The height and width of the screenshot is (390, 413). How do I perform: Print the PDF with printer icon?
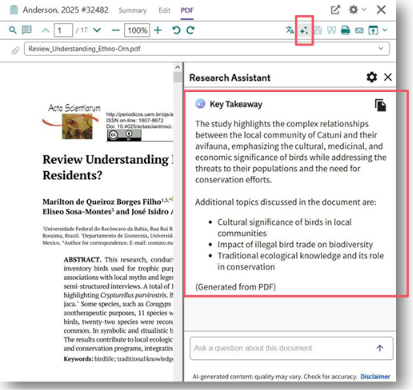(345, 30)
